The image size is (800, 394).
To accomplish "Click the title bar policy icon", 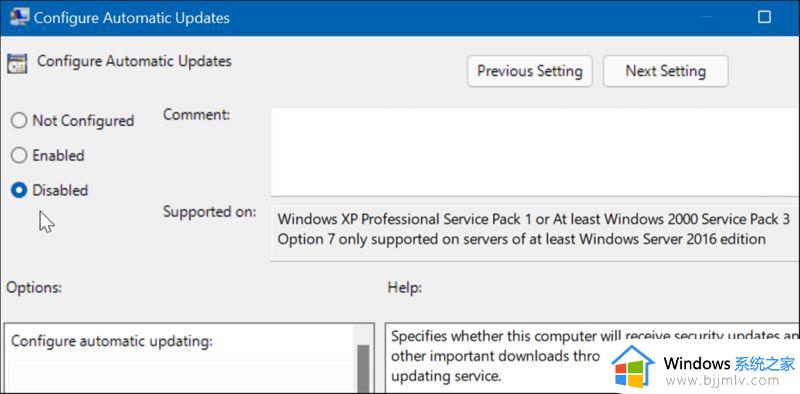I will point(19,18).
